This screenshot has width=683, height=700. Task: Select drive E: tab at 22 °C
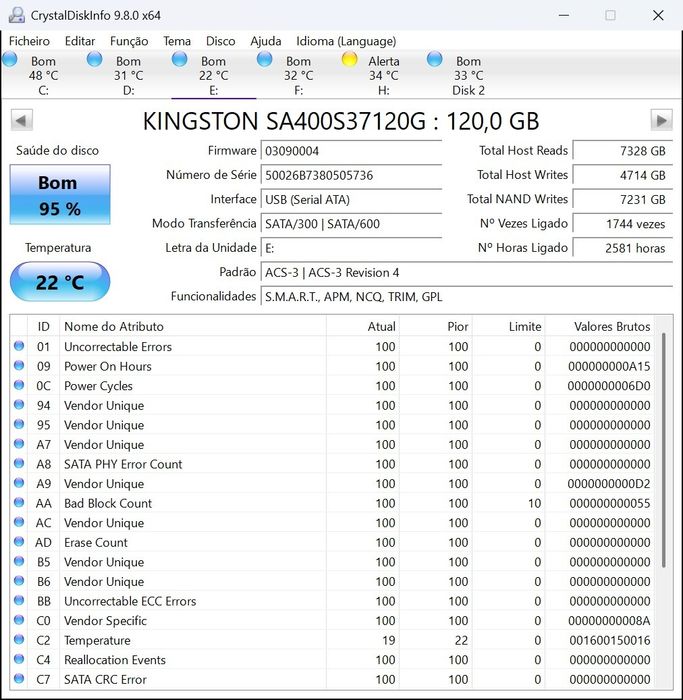point(213,75)
